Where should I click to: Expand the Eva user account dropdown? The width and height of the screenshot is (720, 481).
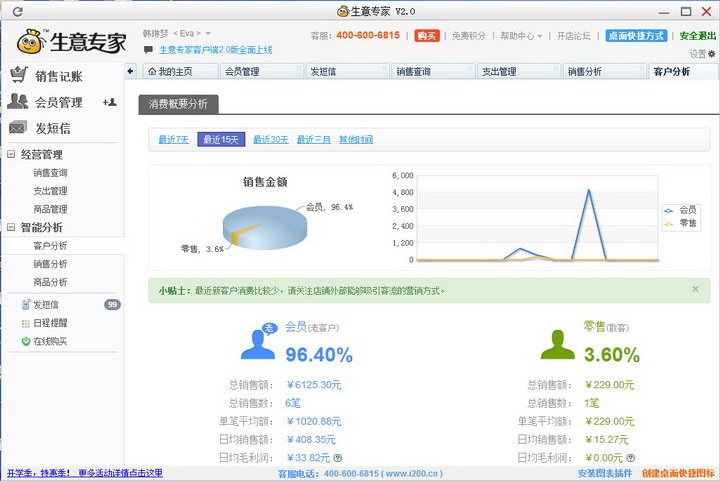208,34
